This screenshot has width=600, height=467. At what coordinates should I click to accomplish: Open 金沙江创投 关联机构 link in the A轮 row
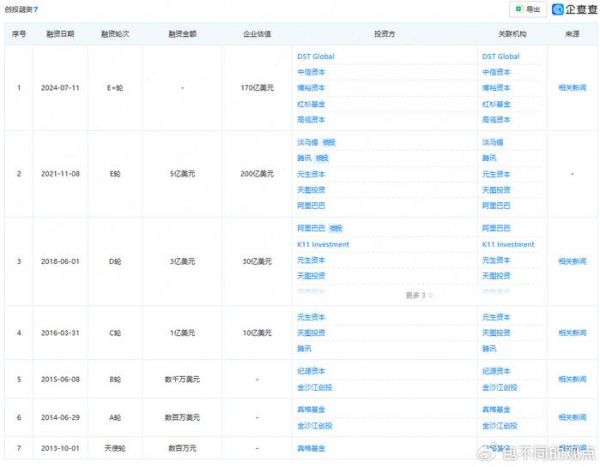499,426
